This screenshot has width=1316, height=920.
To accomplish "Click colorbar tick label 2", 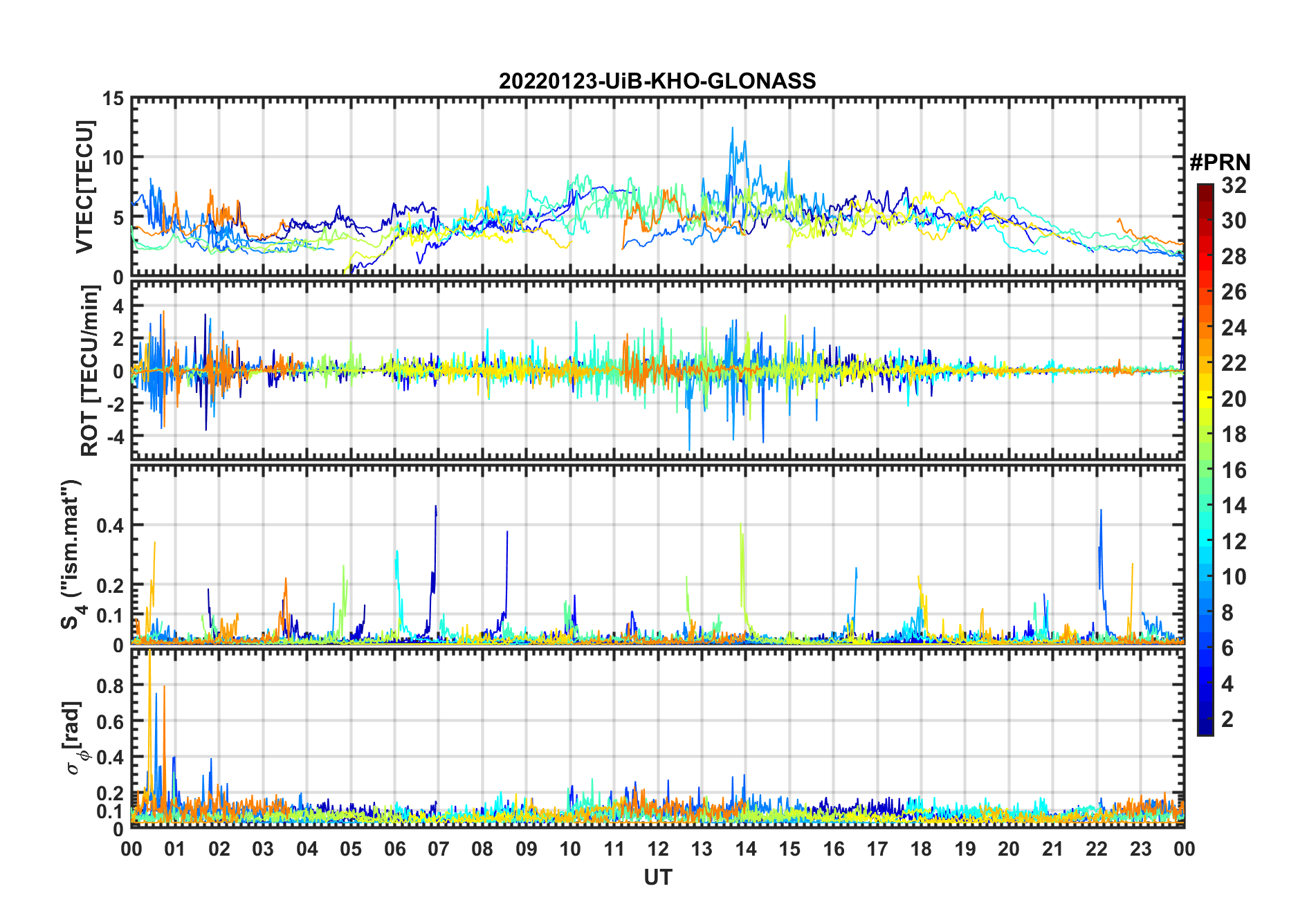I will [1227, 719].
